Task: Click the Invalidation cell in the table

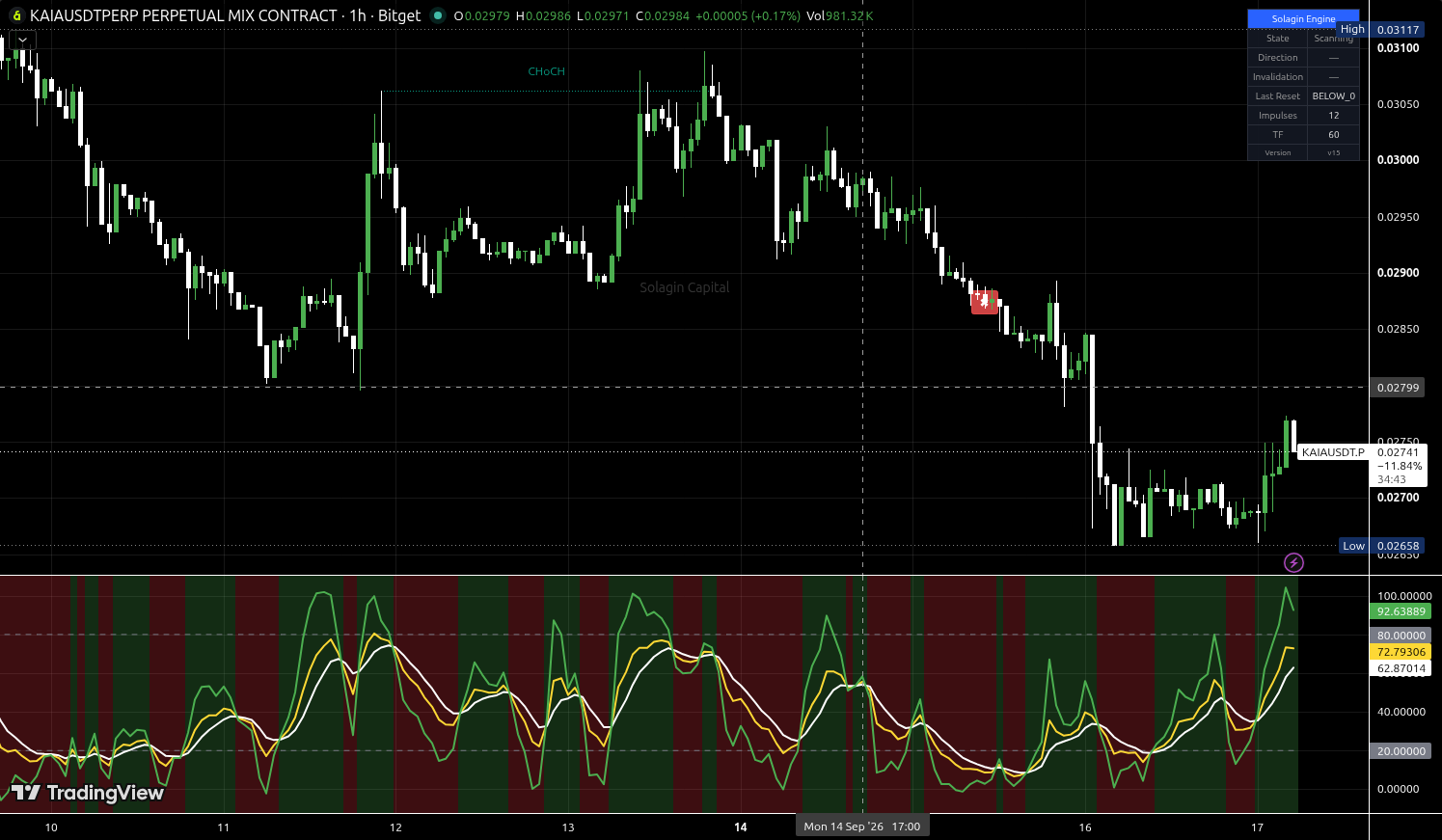Action: click(1278, 77)
